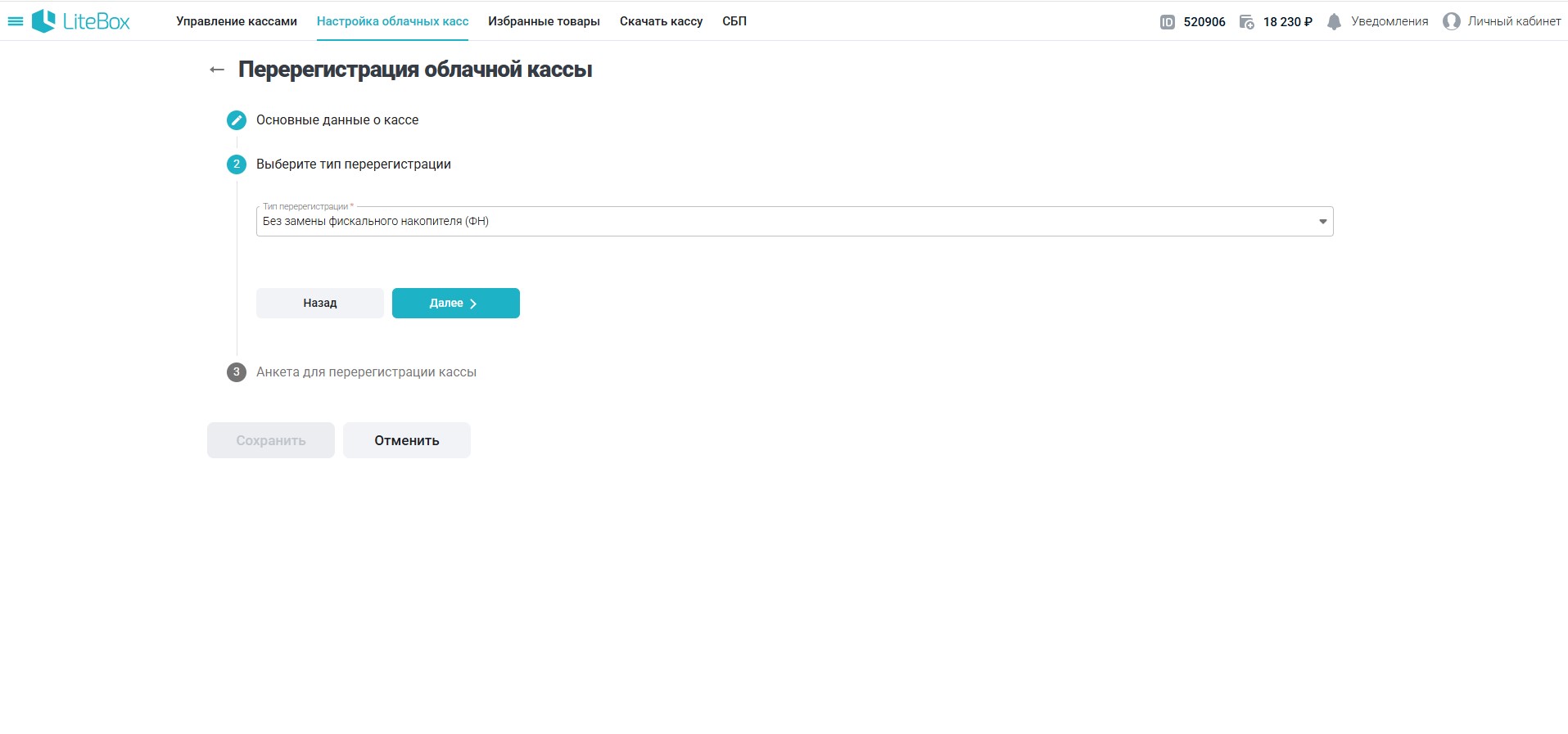The height and width of the screenshot is (734, 1568).
Task: Expand the Тип перерегистрации dropdown arrow
Action: point(1322,222)
